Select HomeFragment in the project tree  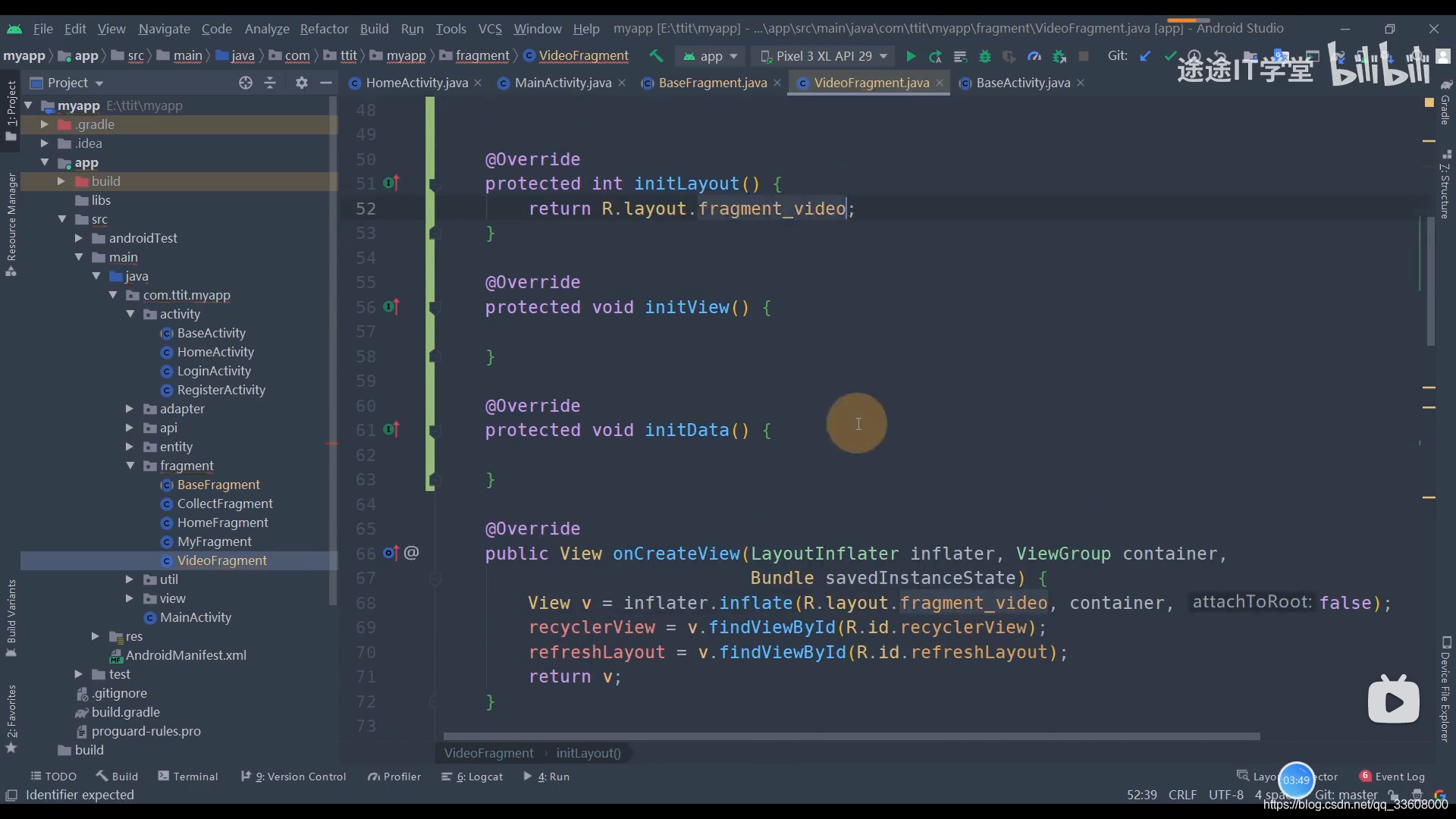point(222,522)
